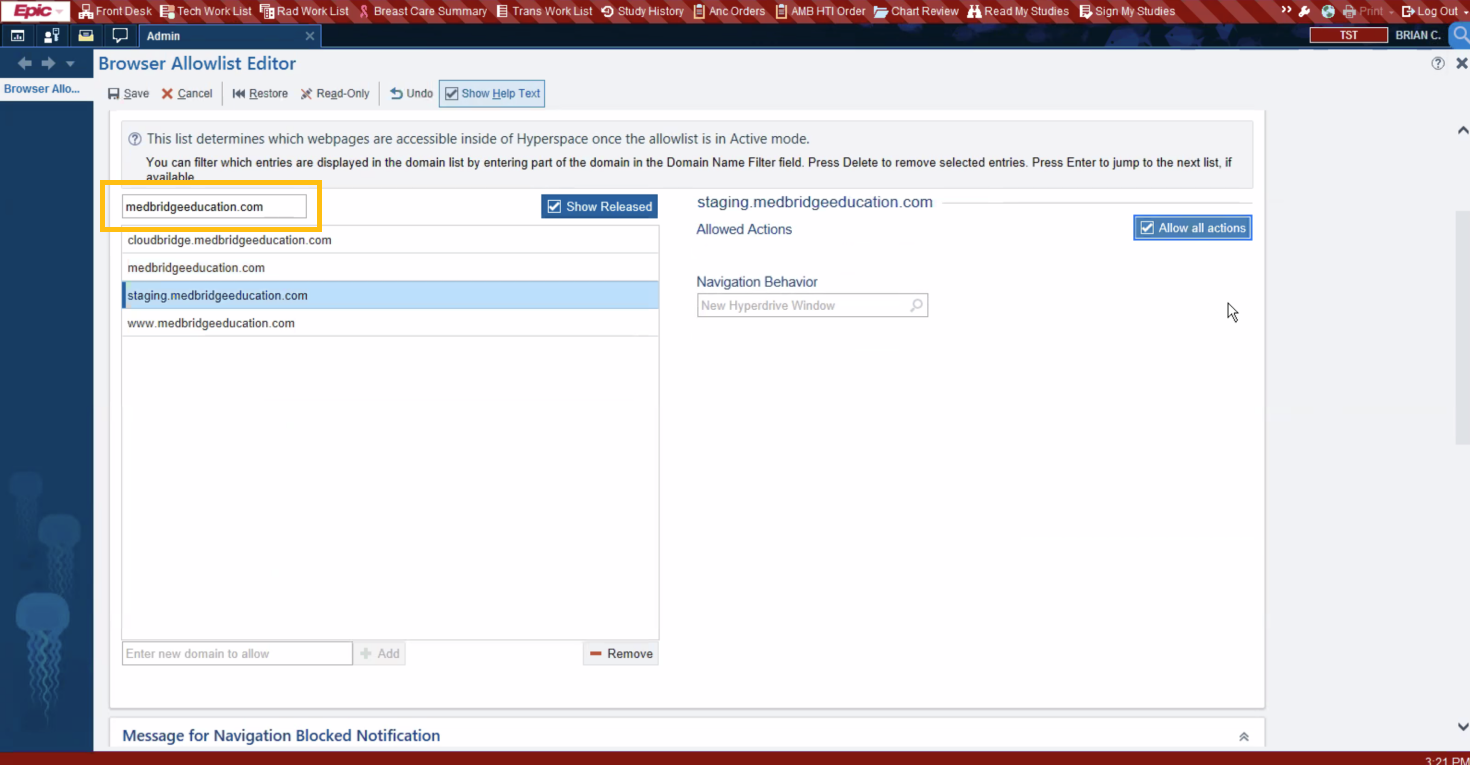Click the Enter new domain to allow field

[x=237, y=653]
